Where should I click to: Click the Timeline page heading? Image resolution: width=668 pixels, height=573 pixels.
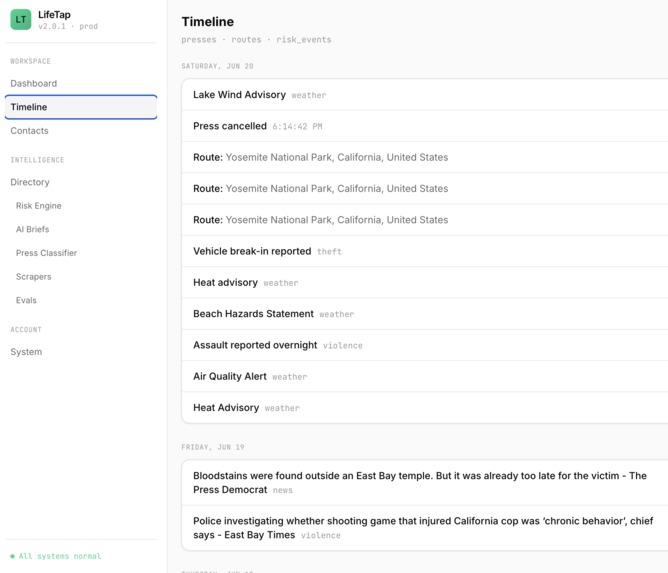tap(207, 22)
